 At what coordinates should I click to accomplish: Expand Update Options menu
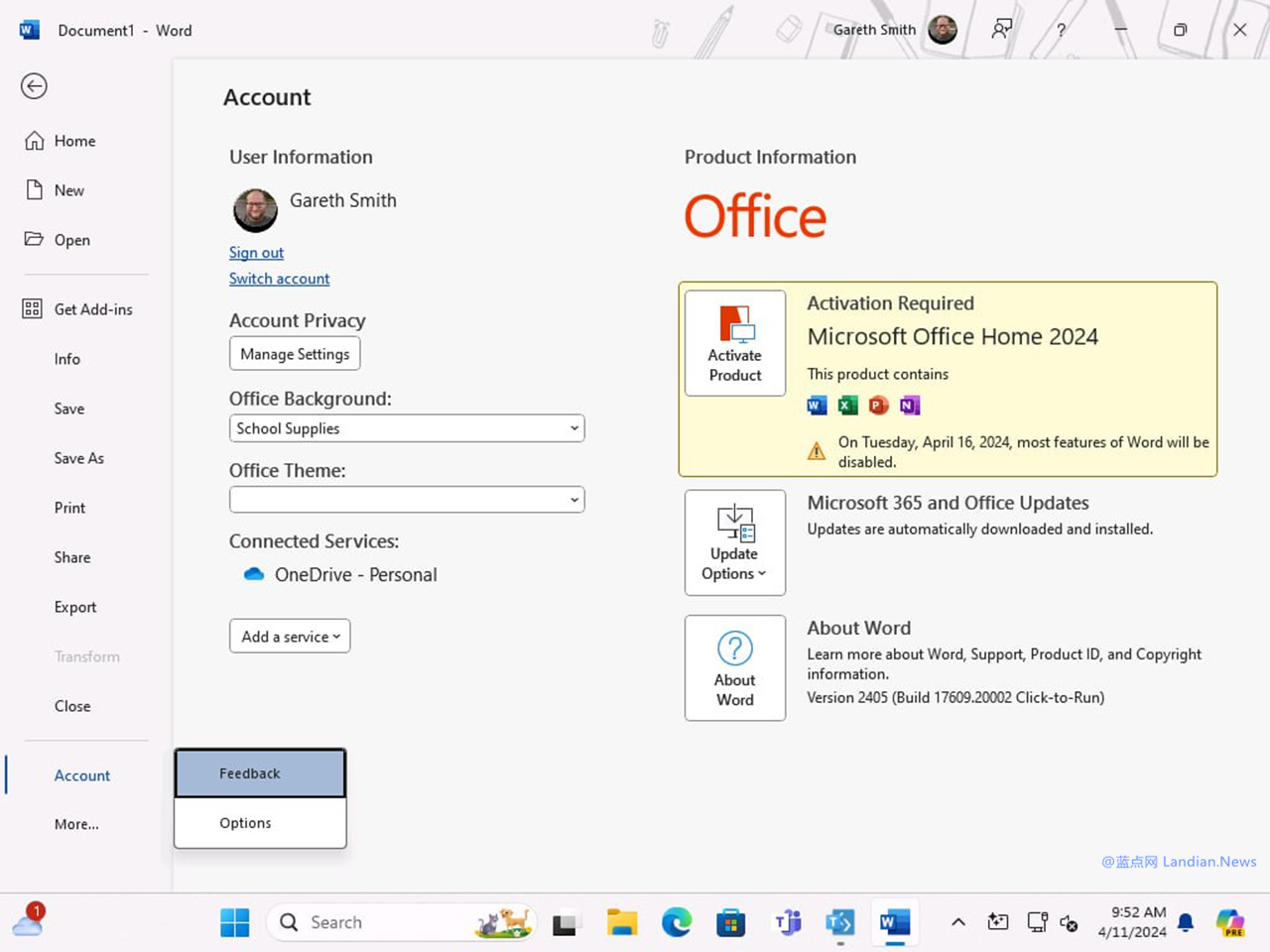coord(735,543)
